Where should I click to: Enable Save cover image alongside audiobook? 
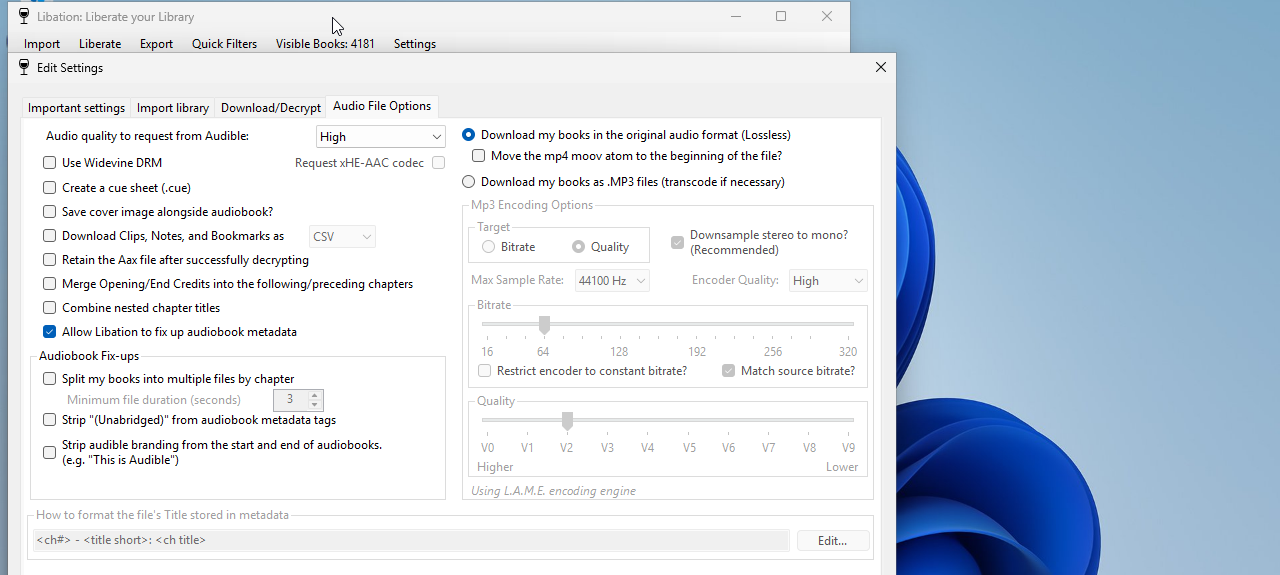coord(49,212)
